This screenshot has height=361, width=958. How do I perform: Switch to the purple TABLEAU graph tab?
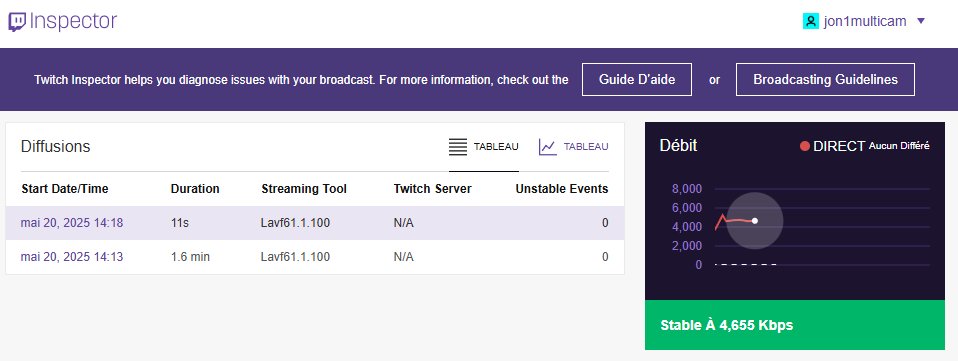586,147
